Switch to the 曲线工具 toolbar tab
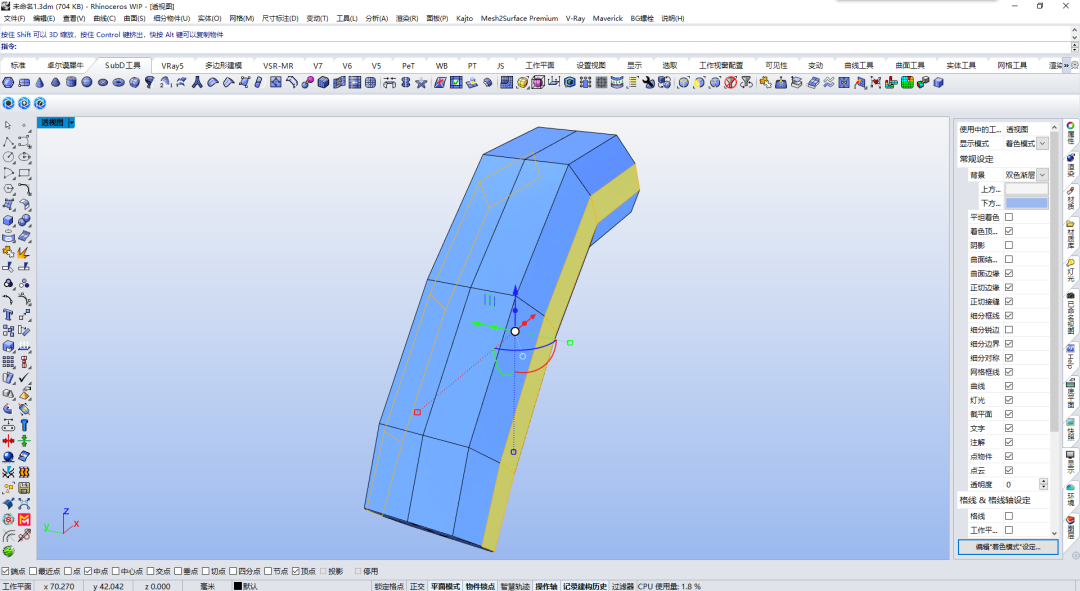The height and width of the screenshot is (591, 1080). coord(859,65)
